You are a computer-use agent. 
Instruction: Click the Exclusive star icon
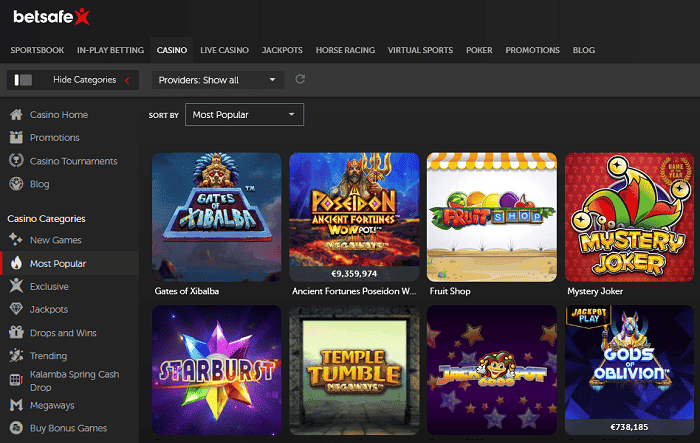[16, 286]
